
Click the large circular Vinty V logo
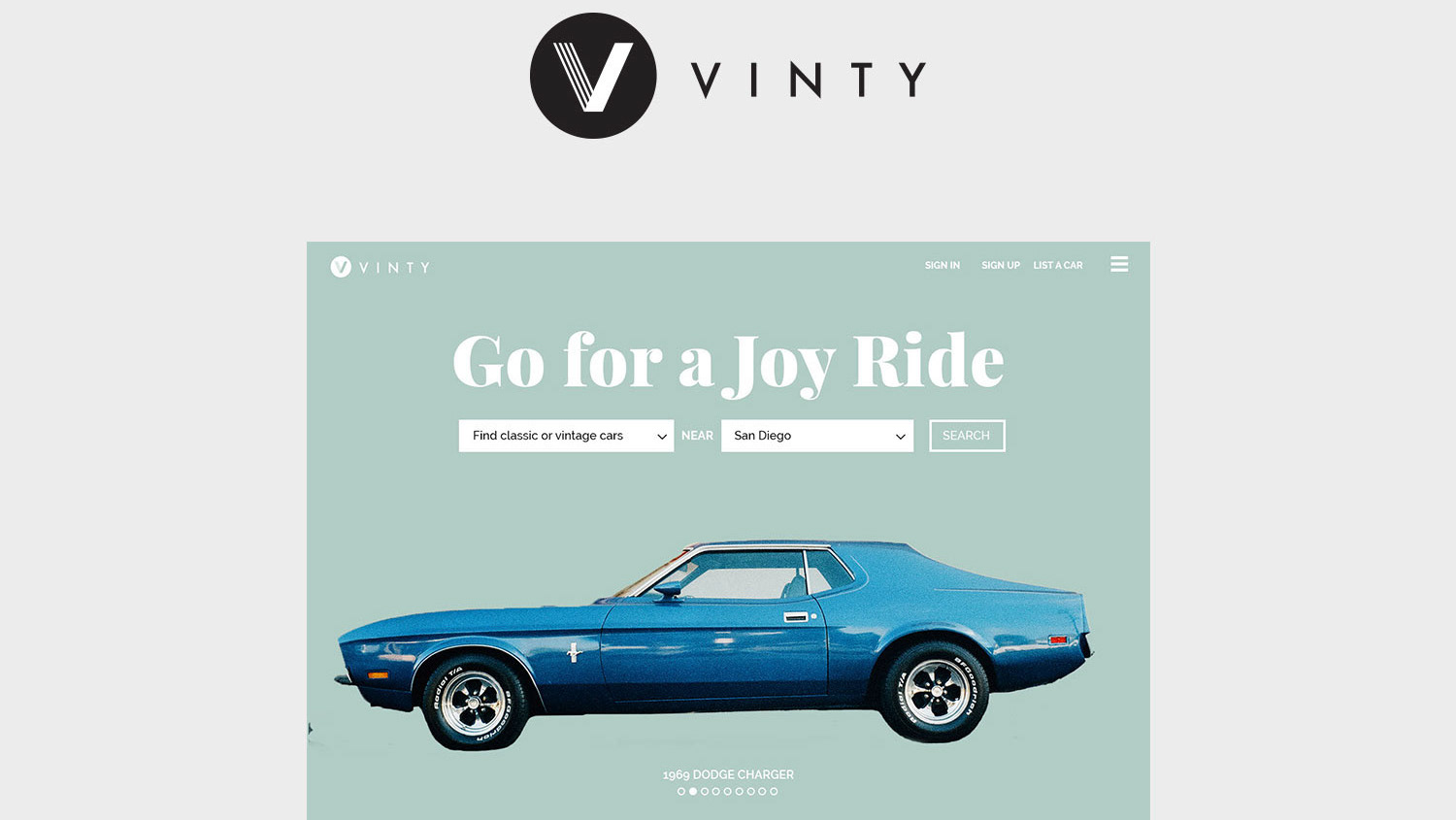(x=593, y=76)
